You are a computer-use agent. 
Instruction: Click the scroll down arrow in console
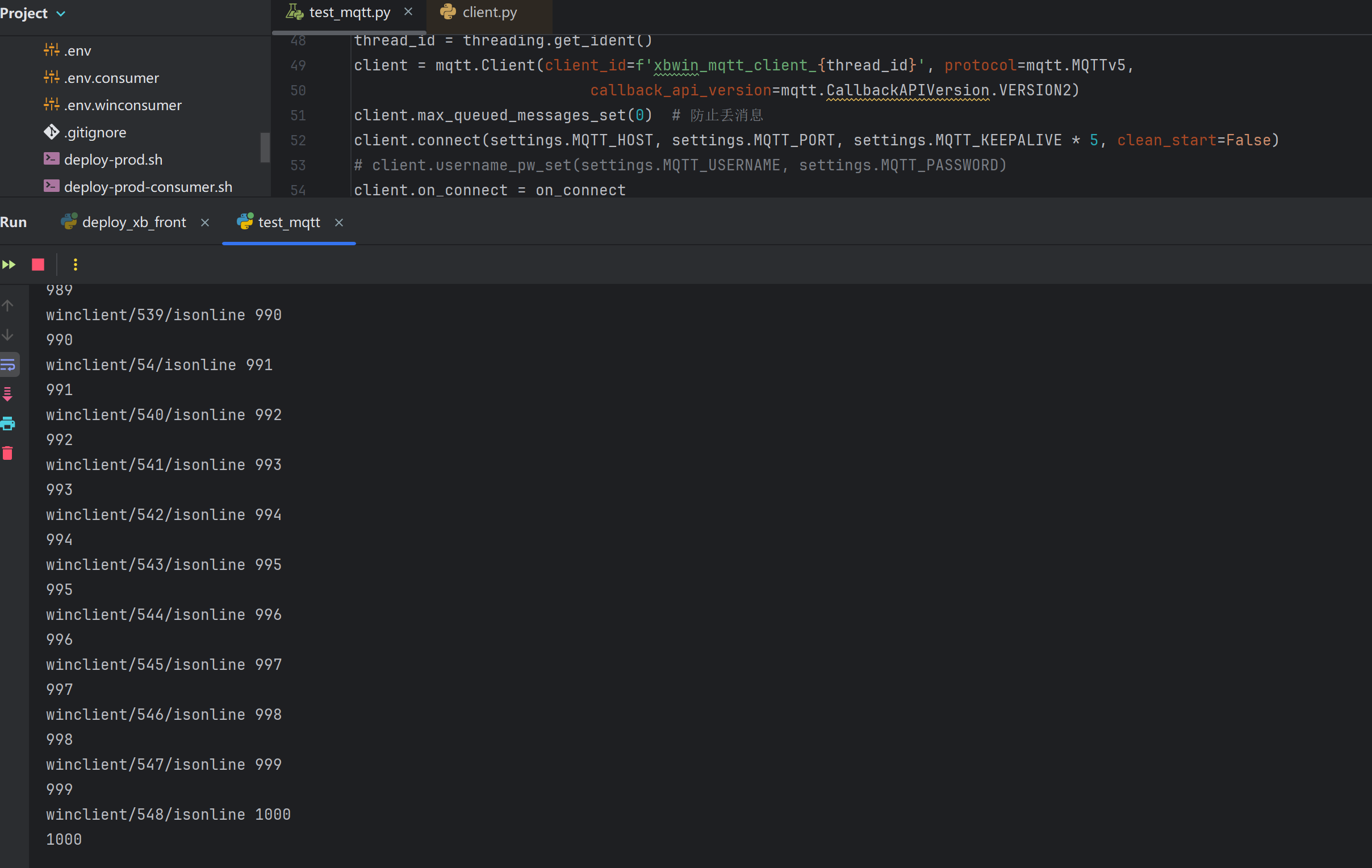tap(7, 335)
